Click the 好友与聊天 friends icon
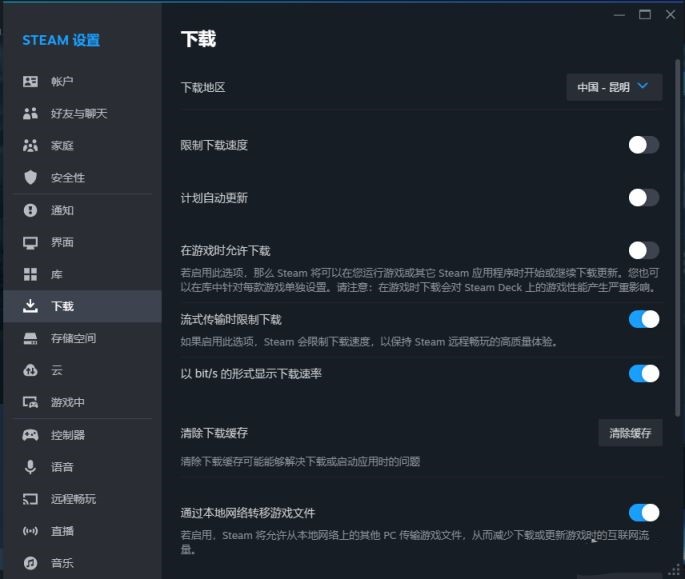The image size is (685, 579). click(30, 114)
